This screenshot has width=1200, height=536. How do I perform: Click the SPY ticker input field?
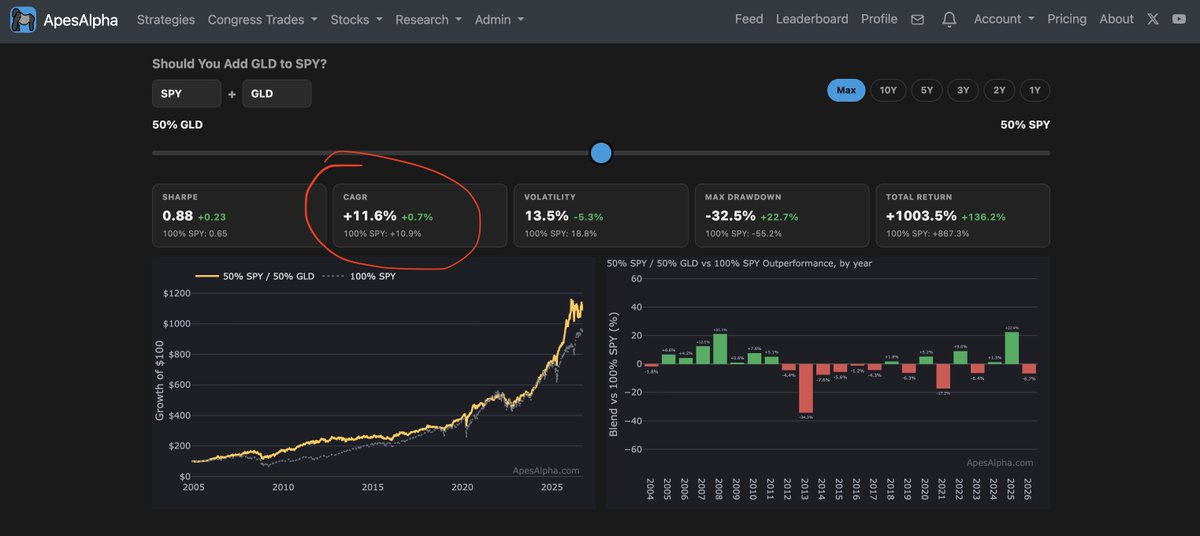pyautogui.click(x=187, y=94)
